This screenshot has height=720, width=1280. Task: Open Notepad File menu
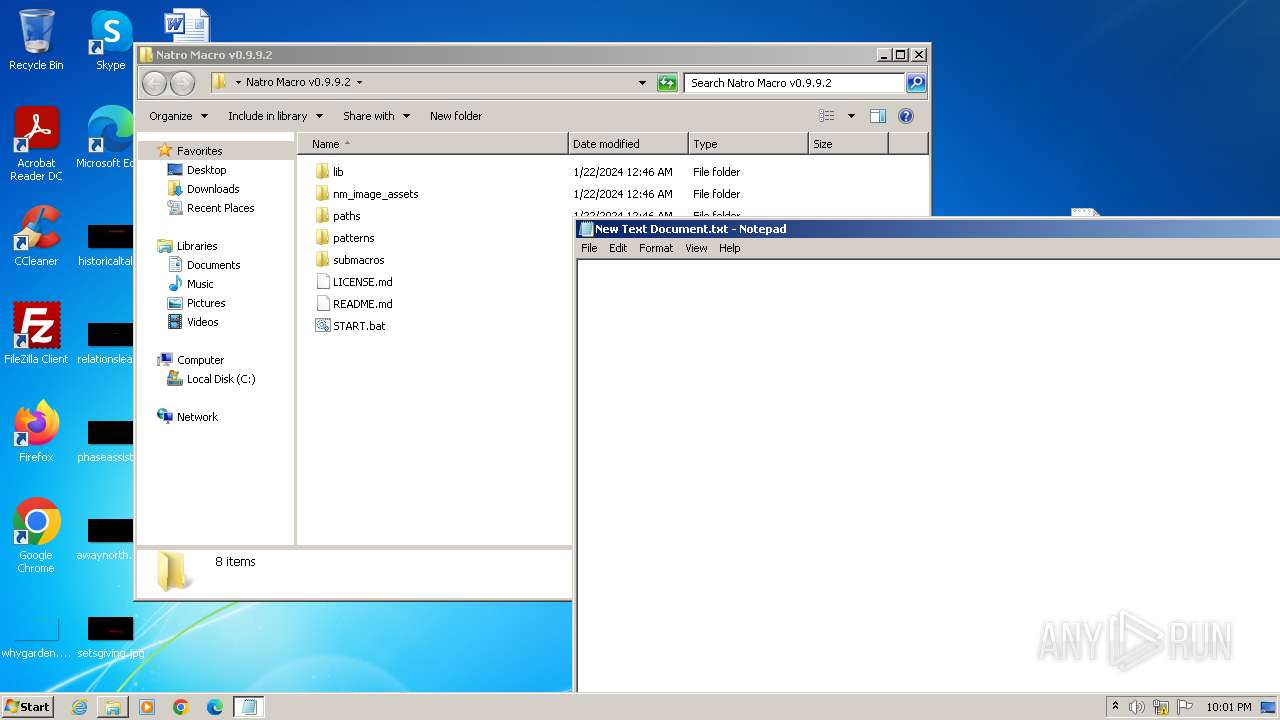[x=589, y=248]
